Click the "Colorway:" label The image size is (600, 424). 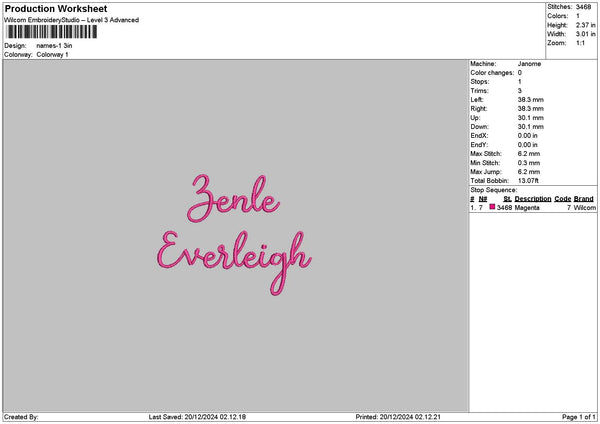point(18,55)
